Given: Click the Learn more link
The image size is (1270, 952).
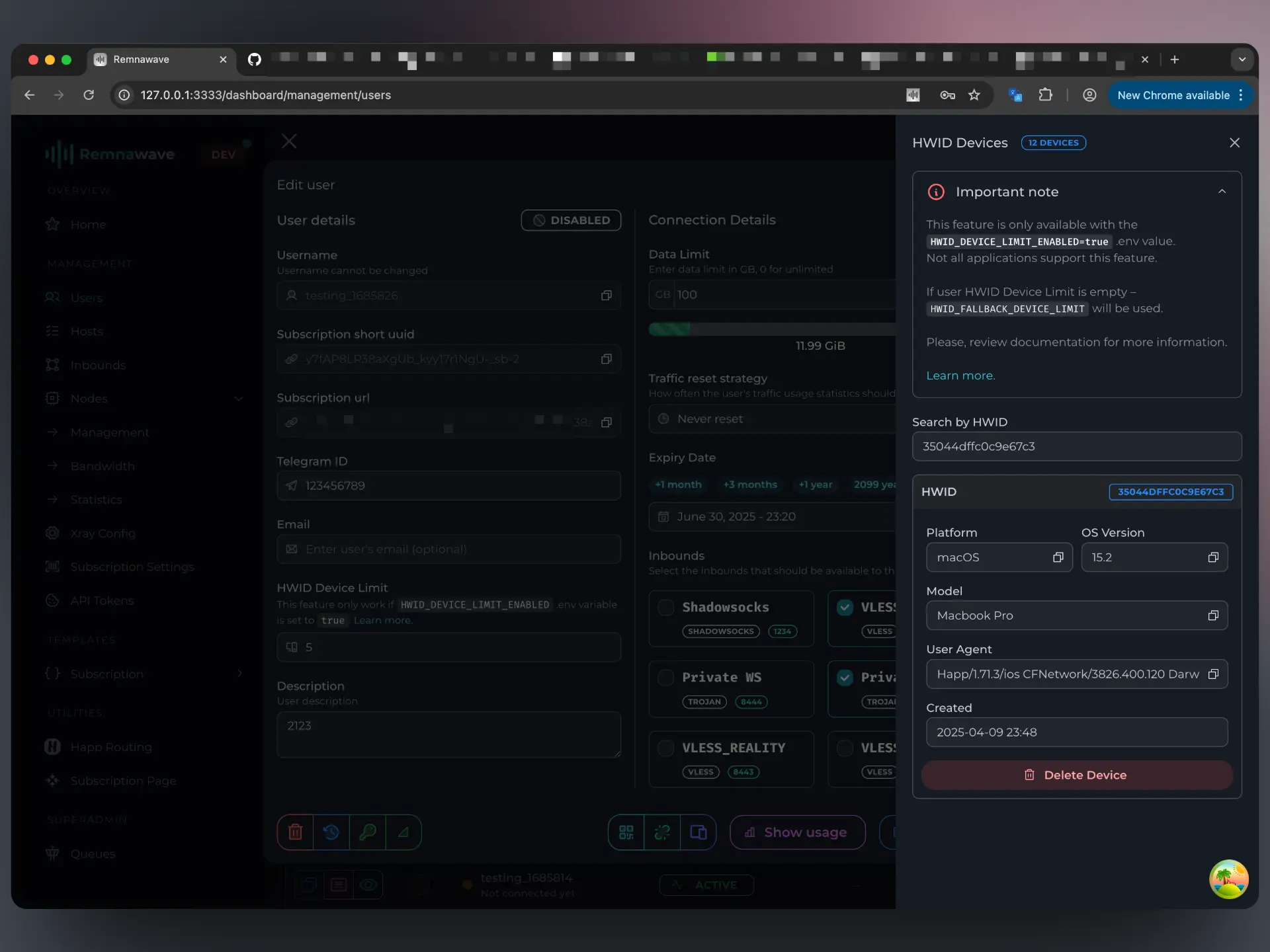Looking at the screenshot, I should click(x=960, y=375).
